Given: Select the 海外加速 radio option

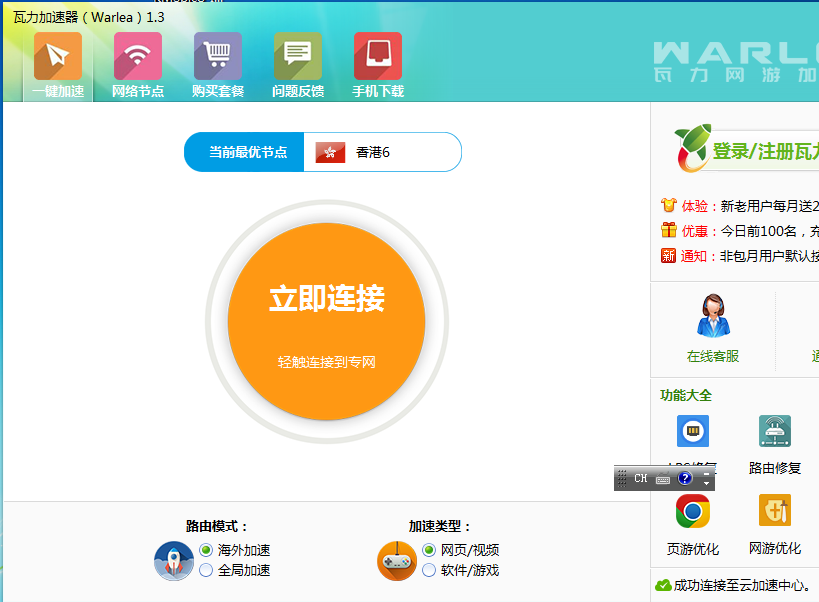Looking at the screenshot, I should tap(206, 550).
